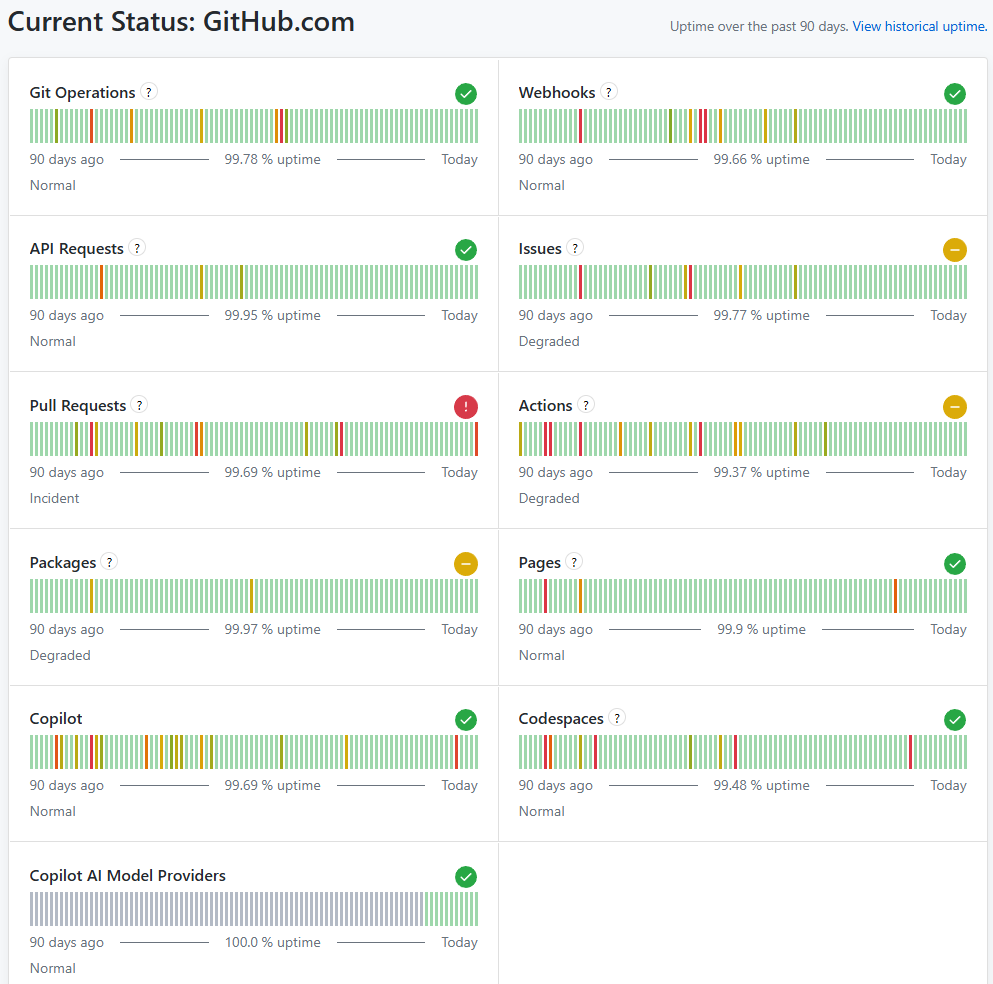Click the Git Operations uptime bar chart

click(254, 126)
